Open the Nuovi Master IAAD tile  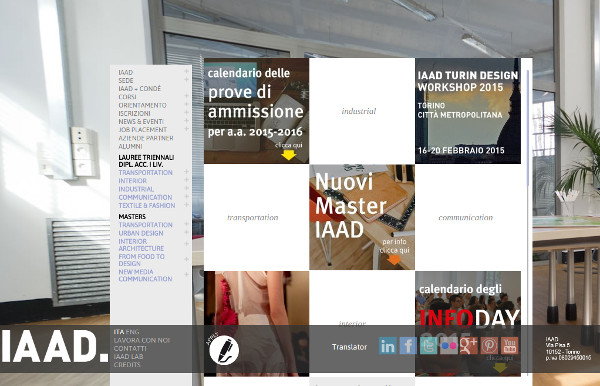click(362, 217)
